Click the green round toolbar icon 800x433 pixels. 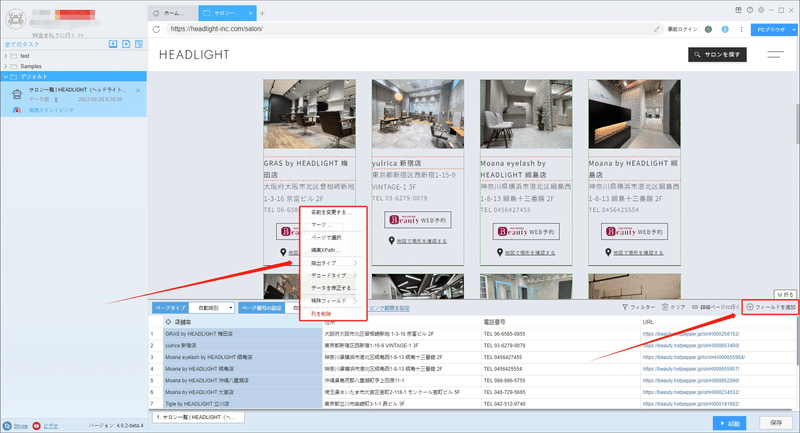[x=708, y=30]
